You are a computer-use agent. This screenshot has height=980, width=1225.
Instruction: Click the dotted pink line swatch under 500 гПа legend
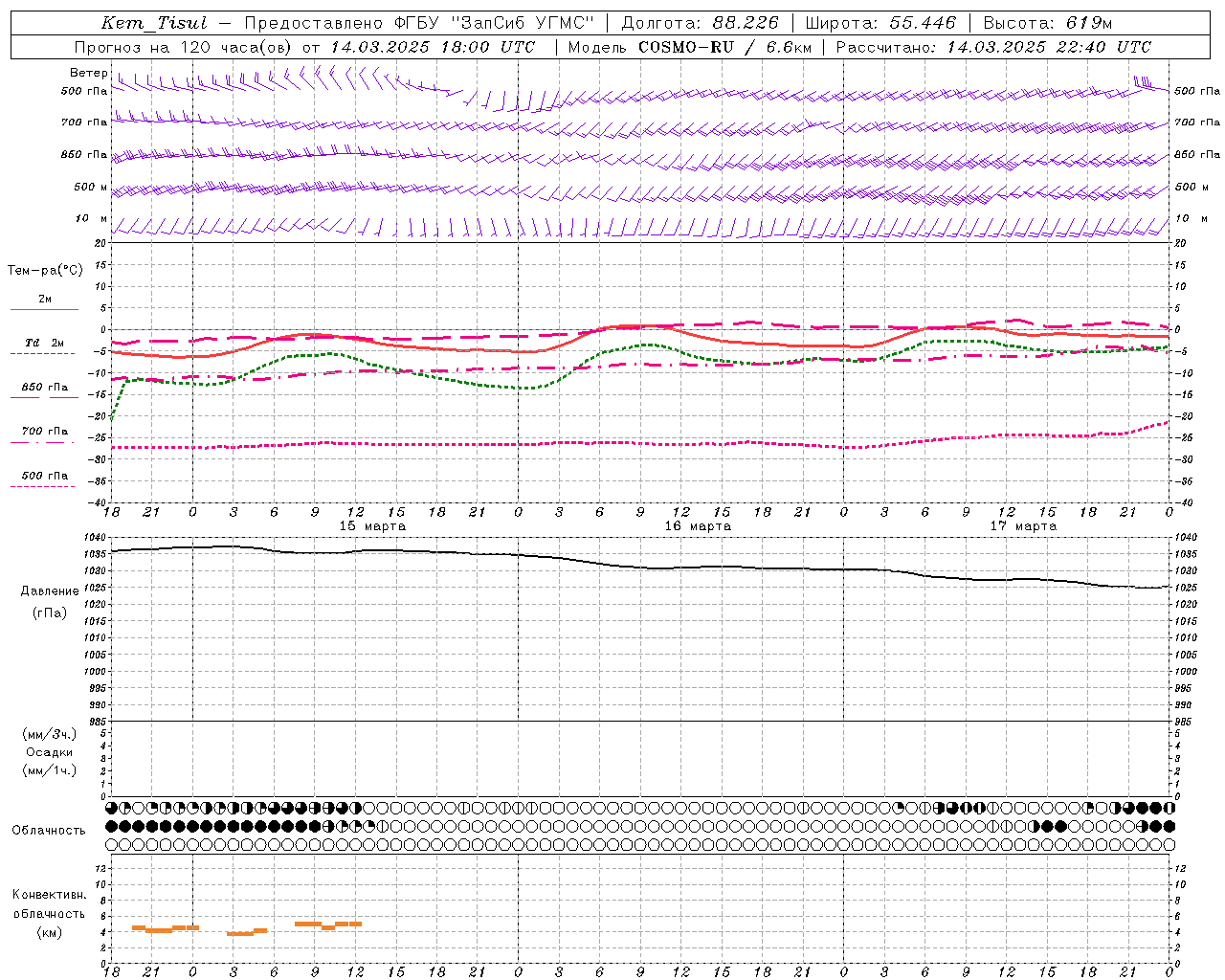[42, 486]
